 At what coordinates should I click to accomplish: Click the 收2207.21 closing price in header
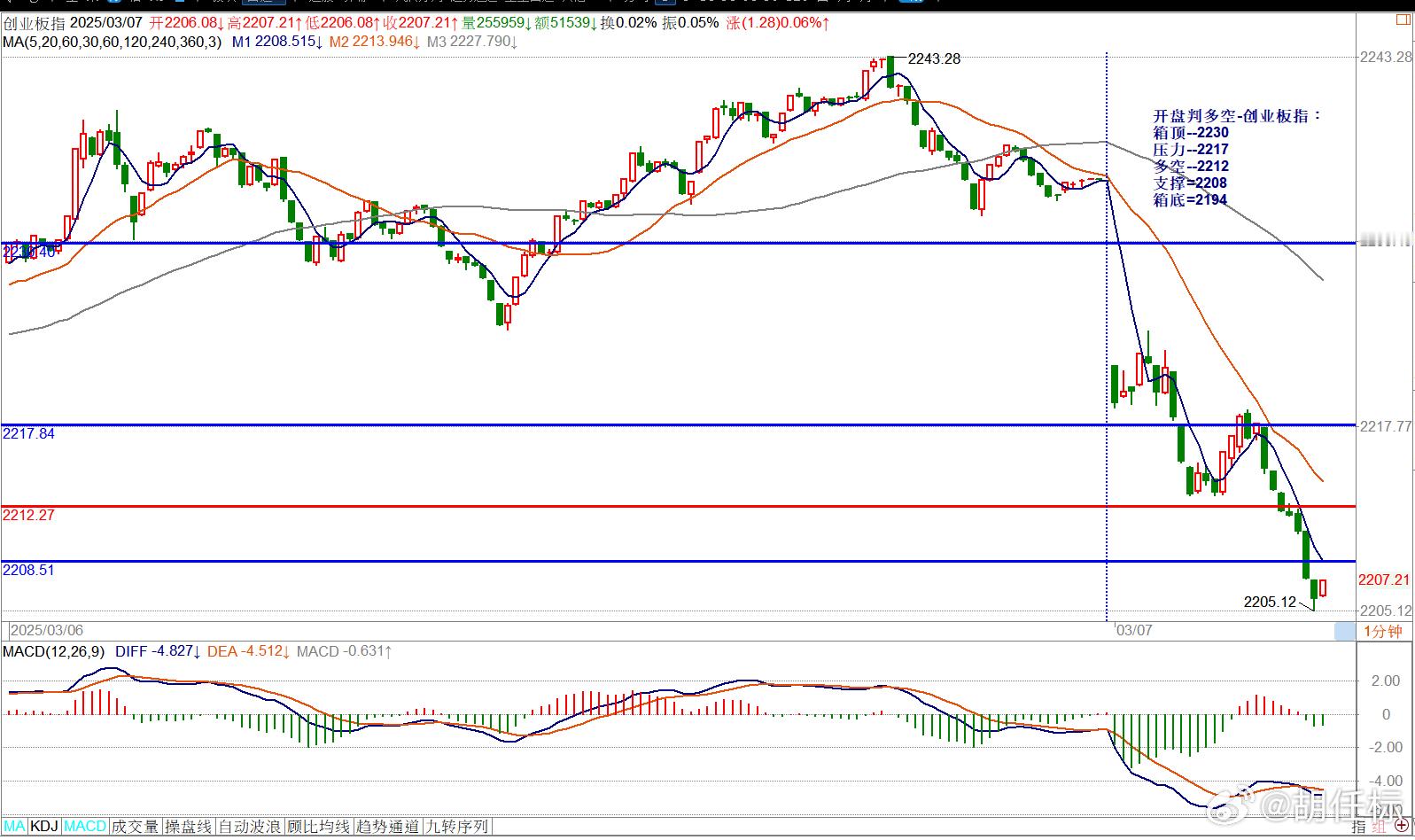(422, 23)
